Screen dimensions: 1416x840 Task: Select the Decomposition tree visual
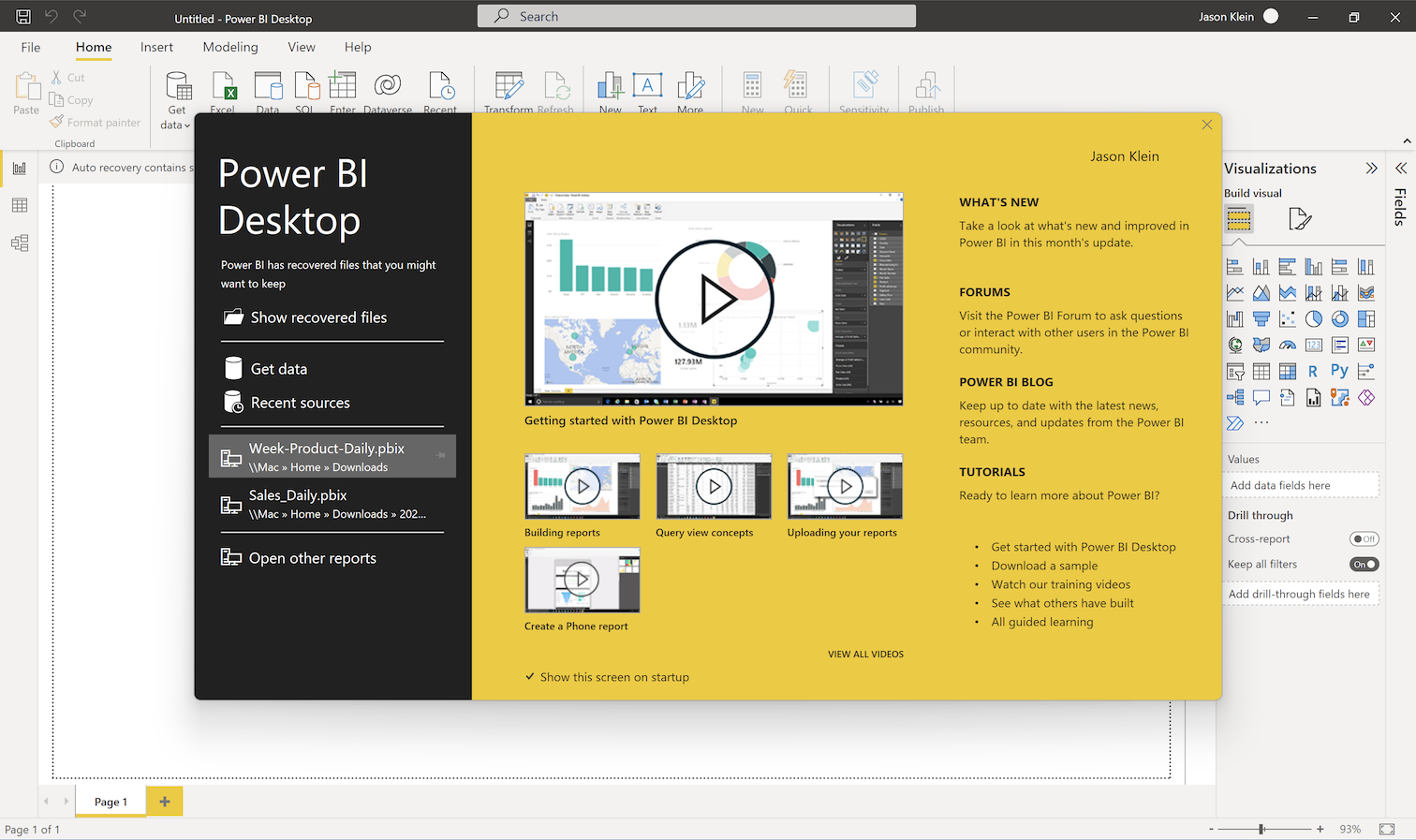1235,398
